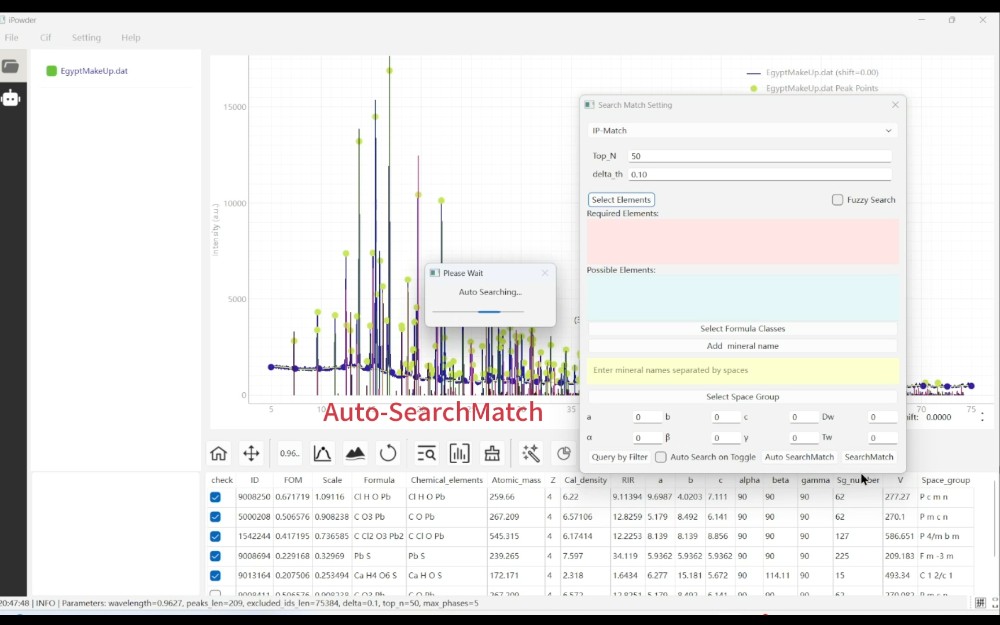Click the mountain-shaped toolbar icon
Screen dimensions: 1000x625
click(x=355, y=453)
